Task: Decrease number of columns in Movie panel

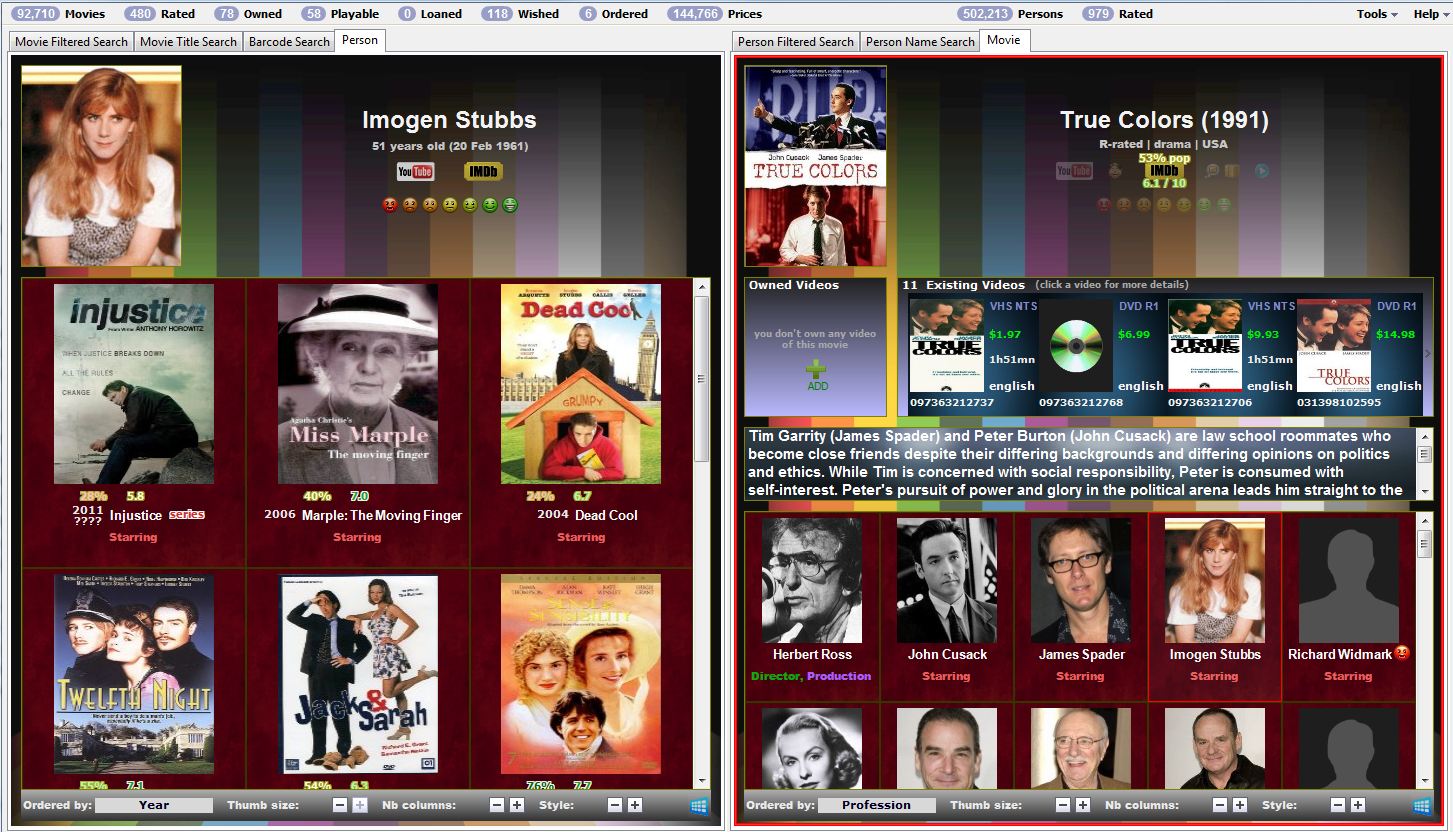Action: tap(1220, 805)
